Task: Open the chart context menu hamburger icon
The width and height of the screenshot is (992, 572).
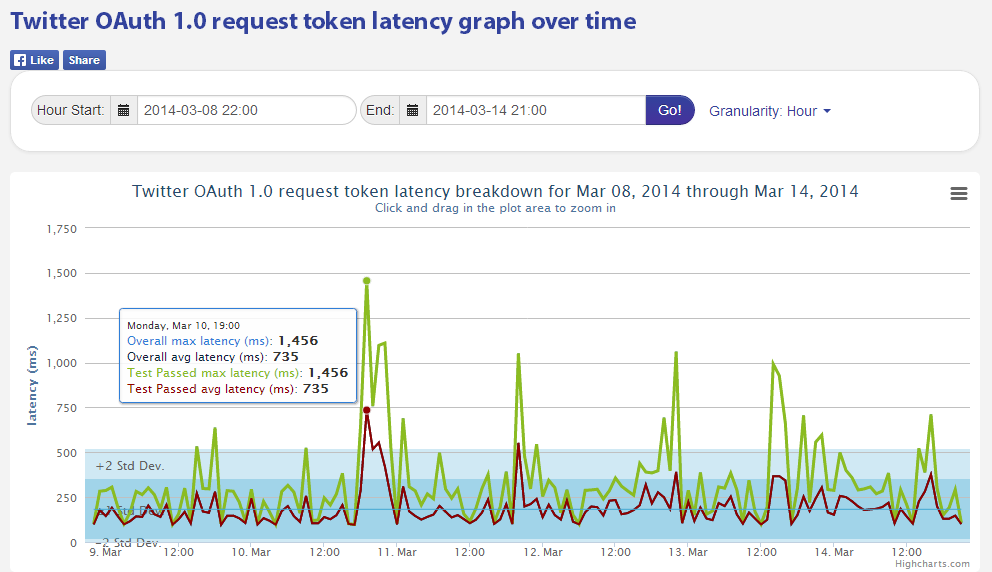Action: [958, 194]
